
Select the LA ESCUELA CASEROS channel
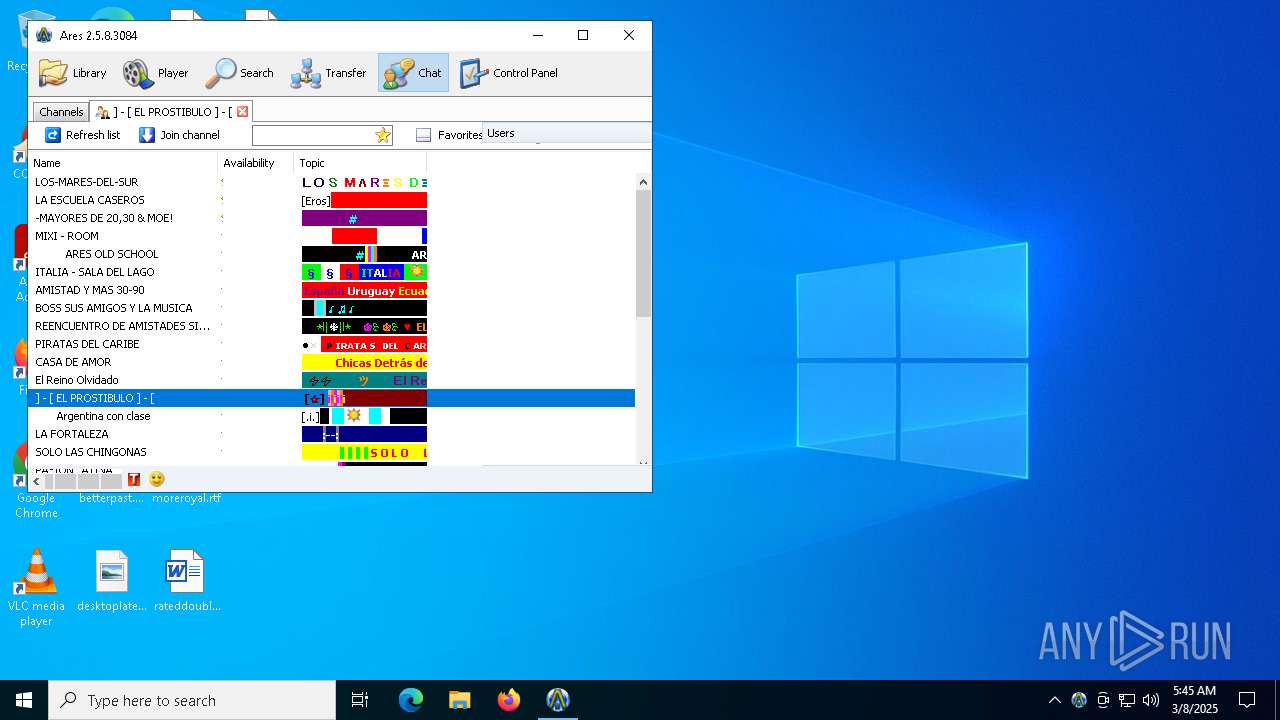pos(332,200)
